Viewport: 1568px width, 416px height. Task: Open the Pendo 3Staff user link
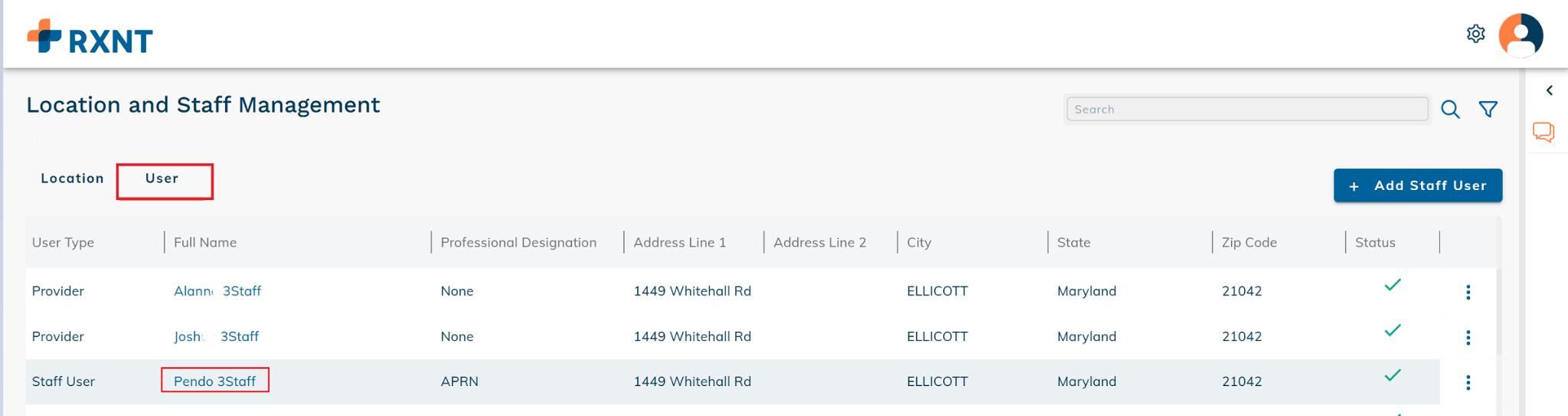point(214,382)
